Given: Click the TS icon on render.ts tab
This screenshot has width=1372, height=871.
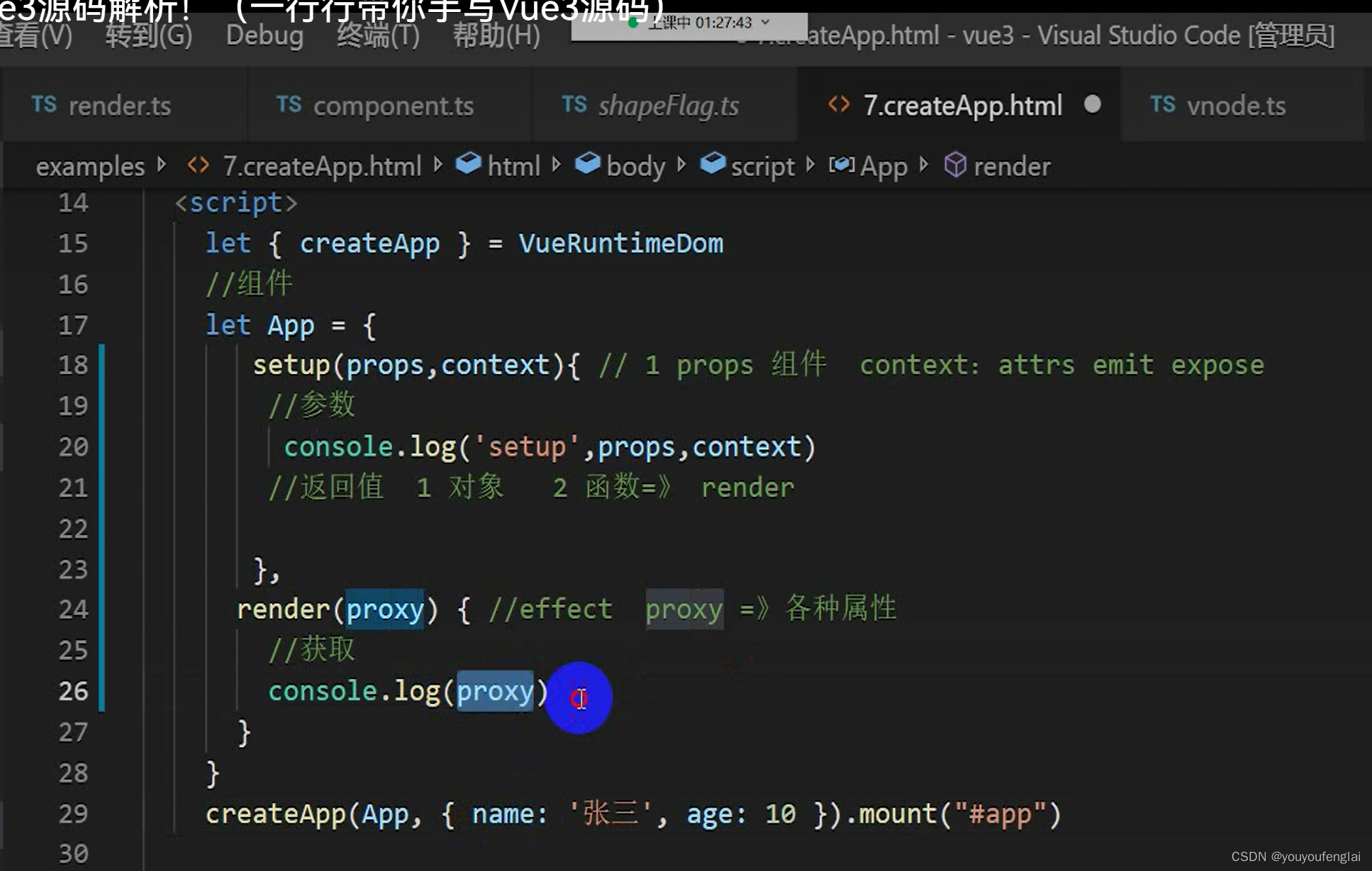Looking at the screenshot, I should click(x=44, y=104).
